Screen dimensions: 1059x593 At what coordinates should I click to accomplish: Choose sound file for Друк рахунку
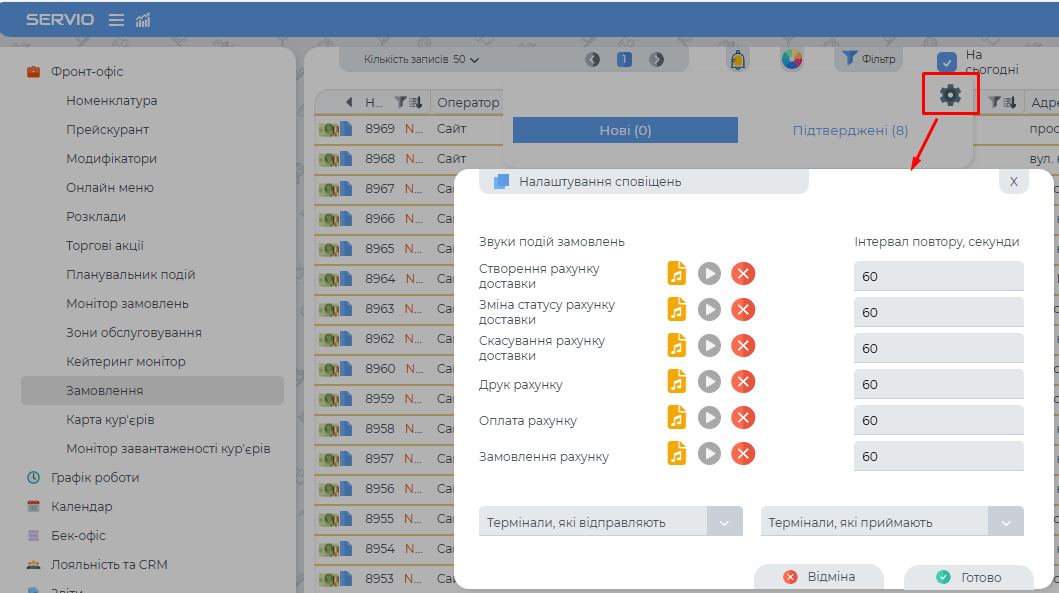pyautogui.click(x=677, y=382)
